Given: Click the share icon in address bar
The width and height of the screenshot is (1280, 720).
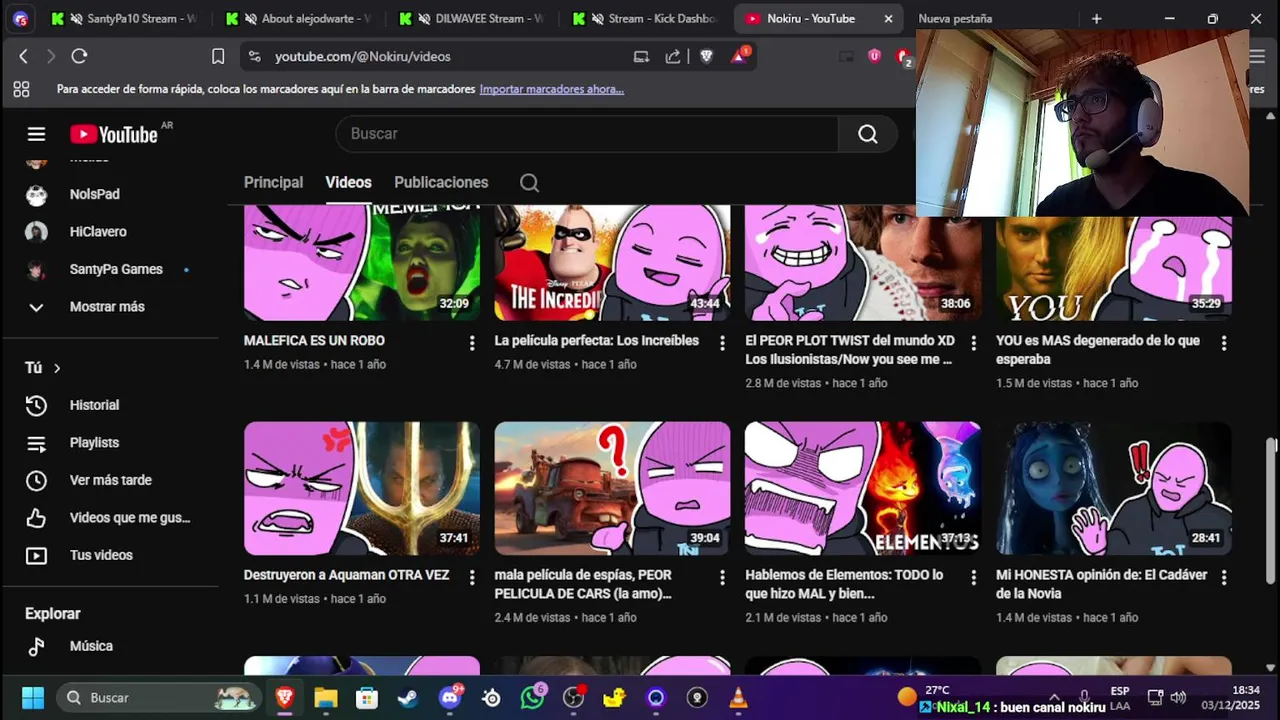Looking at the screenshot, I should pyautogui.click(x=673, y=57).
